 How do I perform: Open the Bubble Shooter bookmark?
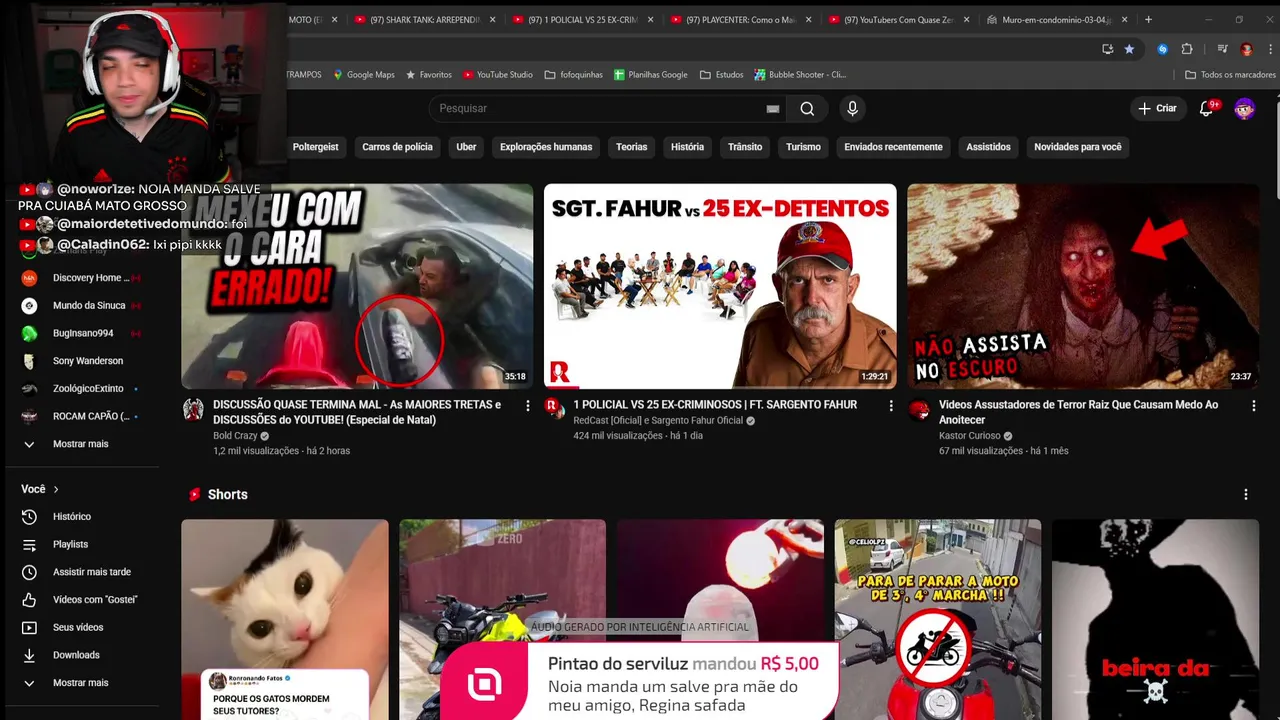click(800, 75)
